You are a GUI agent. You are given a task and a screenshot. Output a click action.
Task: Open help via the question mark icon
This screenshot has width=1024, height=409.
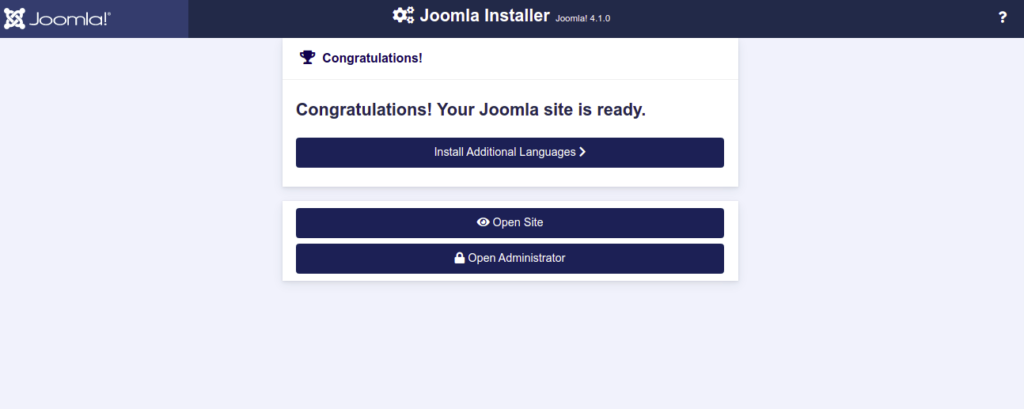click(x=1002, y=18)
